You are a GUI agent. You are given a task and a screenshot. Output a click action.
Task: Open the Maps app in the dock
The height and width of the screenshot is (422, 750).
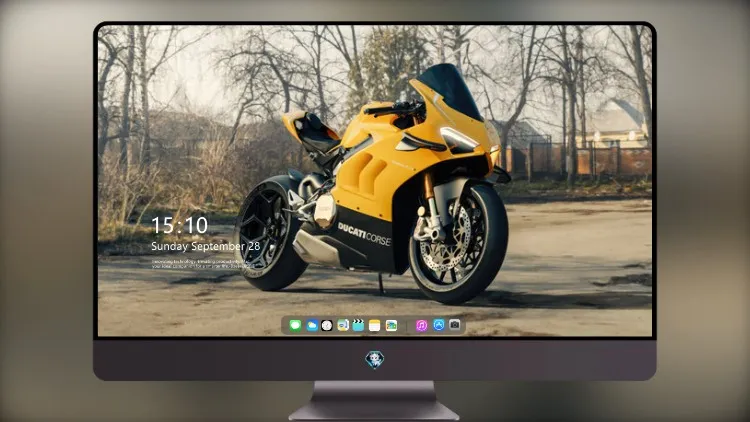[343, 325]
